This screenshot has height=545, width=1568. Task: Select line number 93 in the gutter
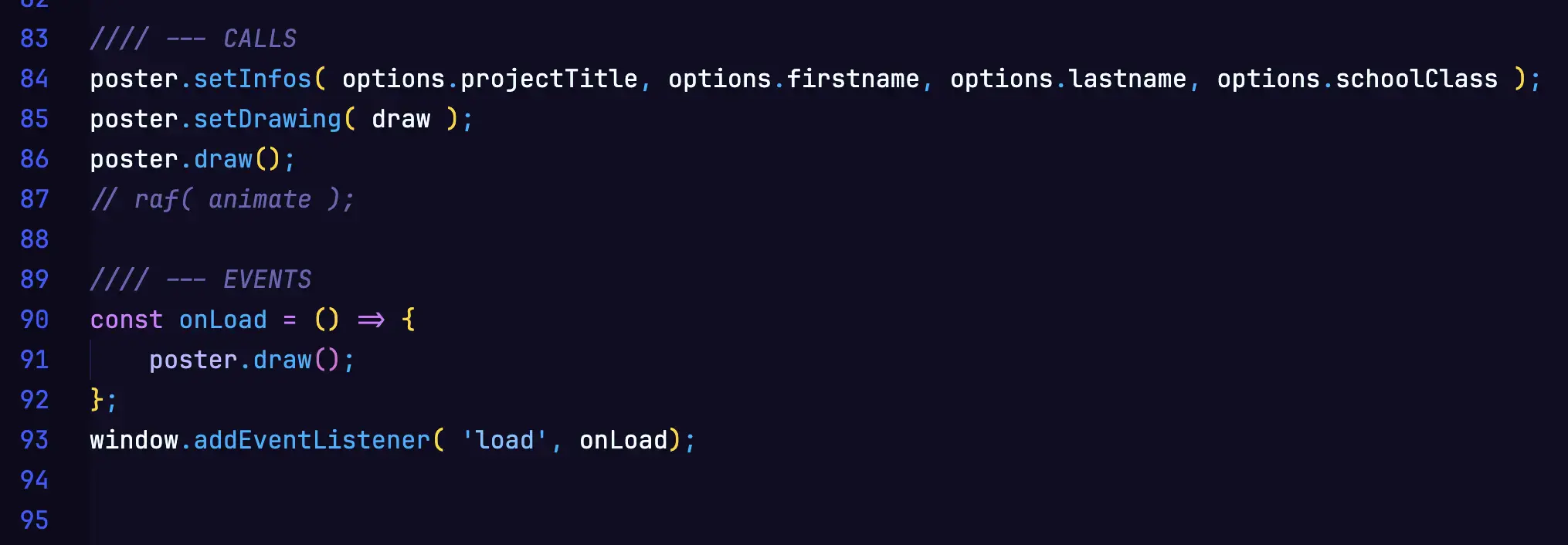[x=34, y=440]
